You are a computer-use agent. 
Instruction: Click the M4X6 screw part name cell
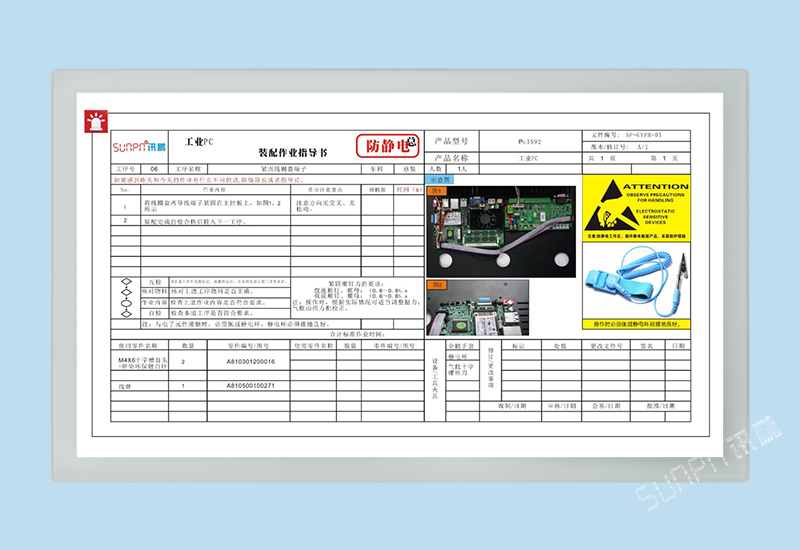tap(140, 361)
